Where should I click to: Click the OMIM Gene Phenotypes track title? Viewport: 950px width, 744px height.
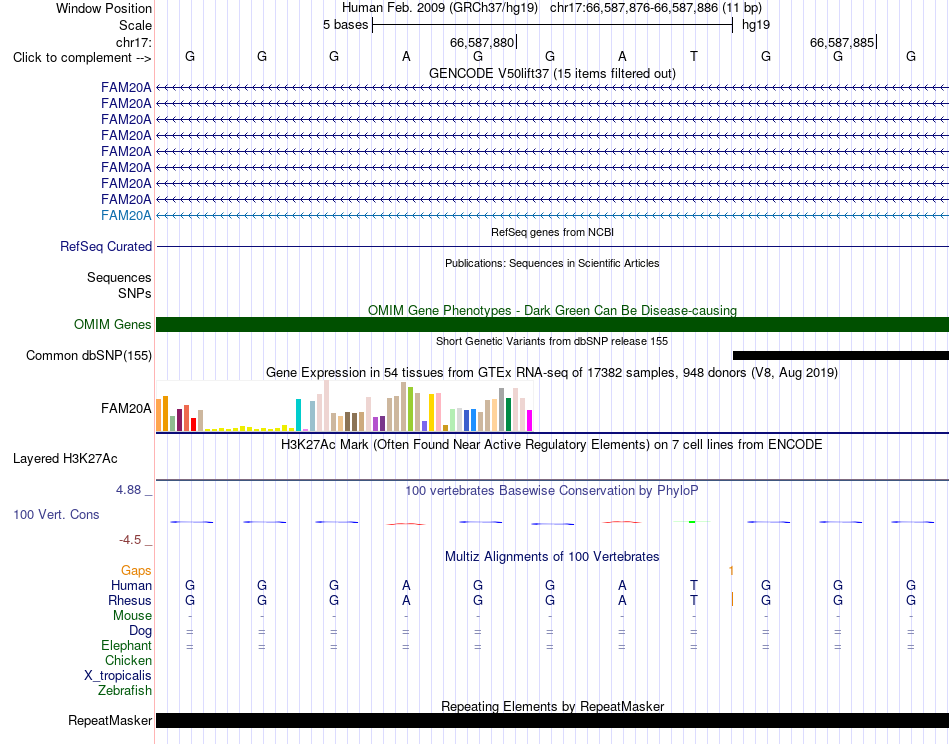tap(553, 310)
